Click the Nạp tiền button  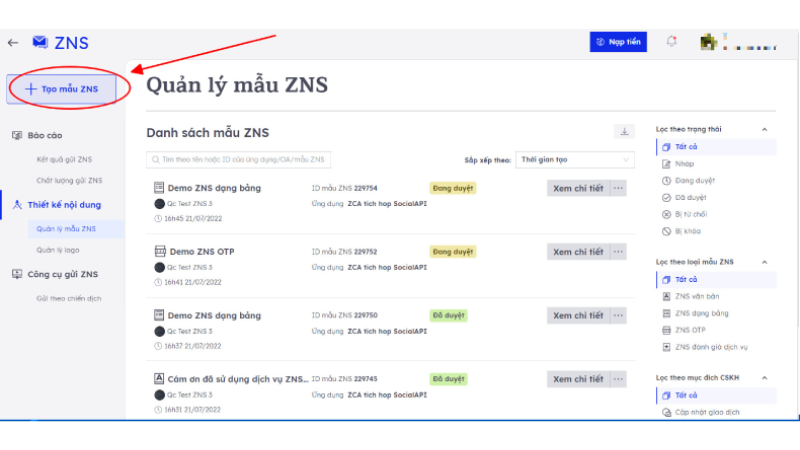pyautogui.click(x=618, y=42)
